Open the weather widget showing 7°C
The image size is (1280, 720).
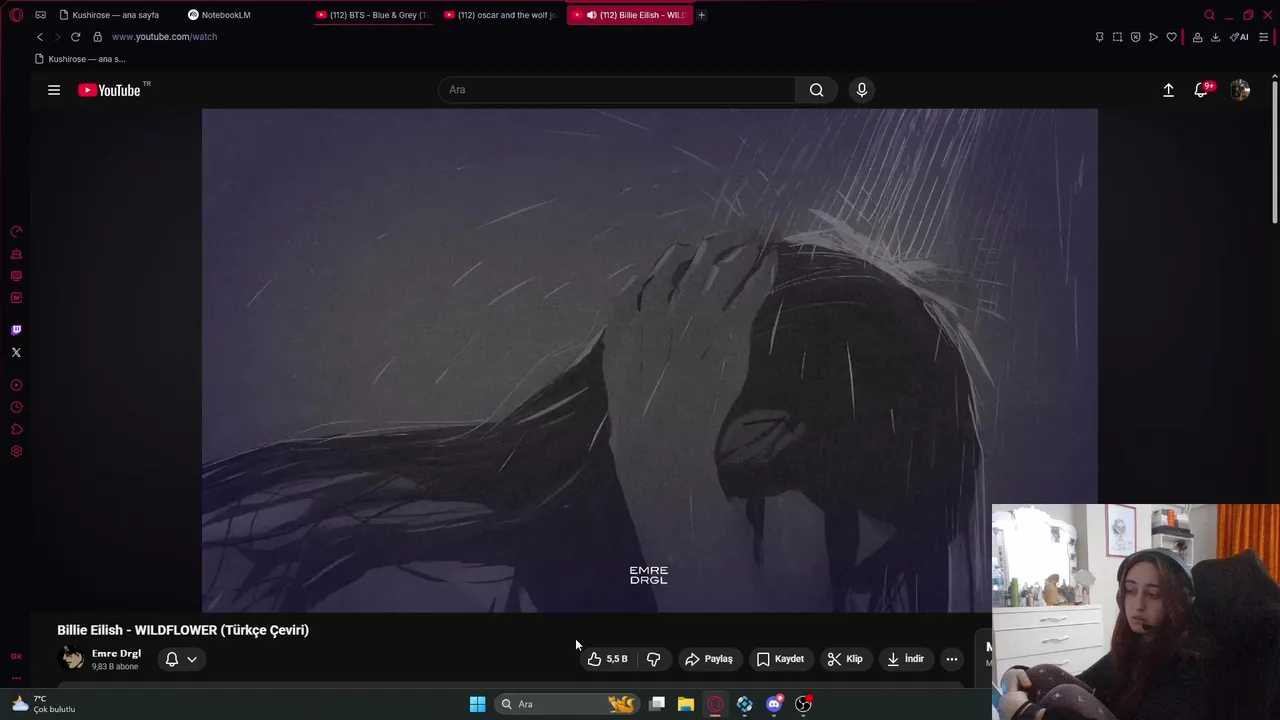point(44,704)
